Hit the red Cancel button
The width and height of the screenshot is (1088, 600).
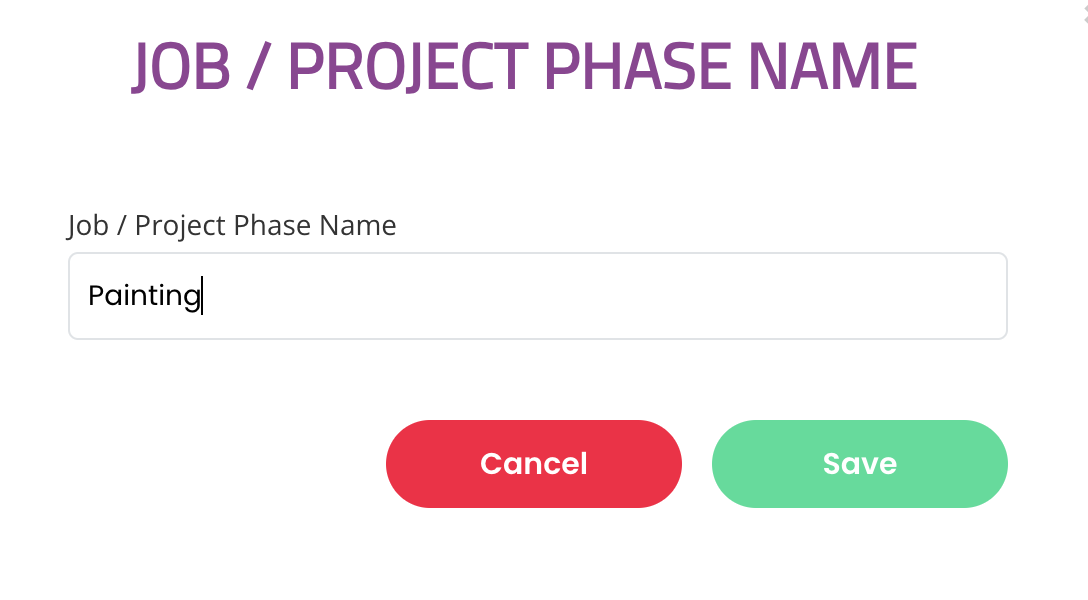(x=534, y=463)
